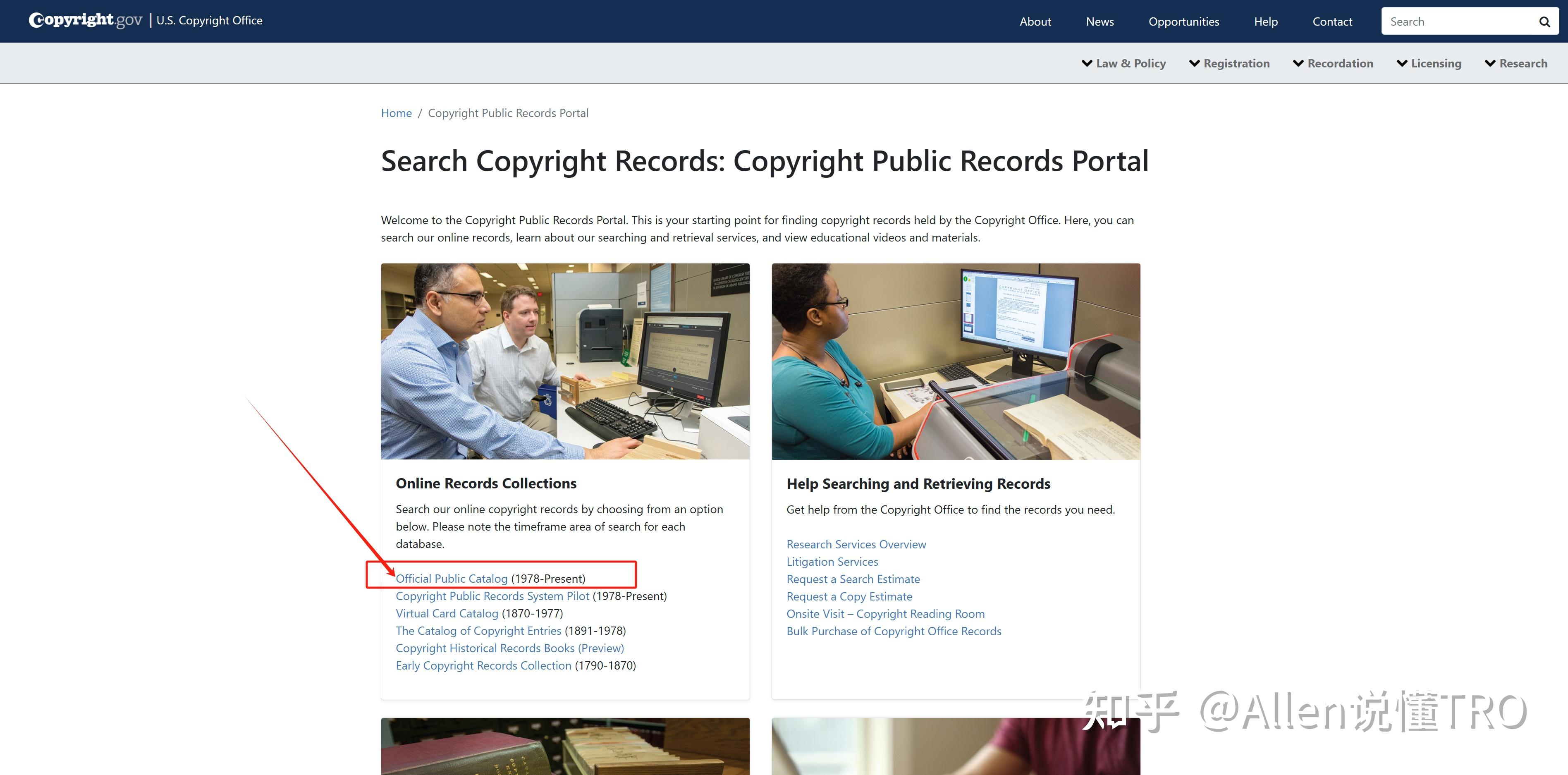Click the Contact nav link
Image resolution: width=1568 pixels, height=775 pixels.
(x=1332, y=22)
